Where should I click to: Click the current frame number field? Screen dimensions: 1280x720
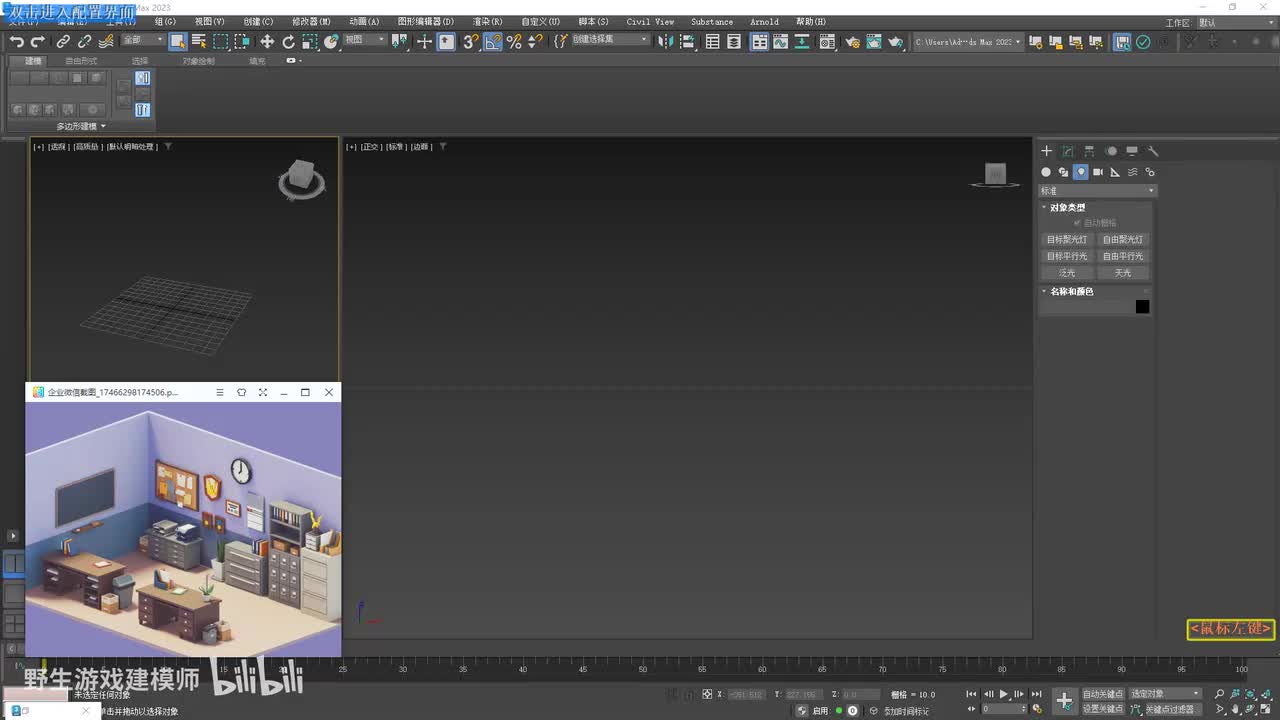(1002, 709)
